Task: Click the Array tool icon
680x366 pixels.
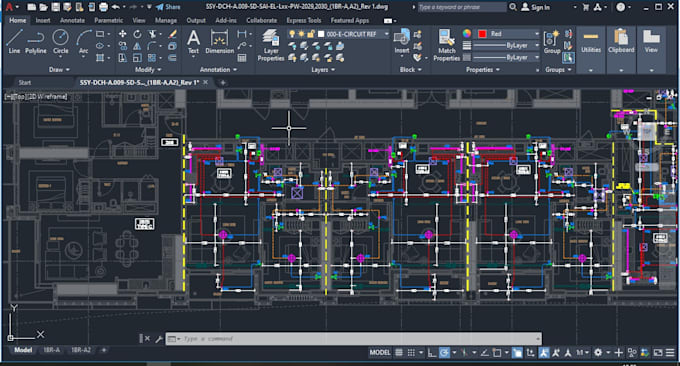Action: (x=152, y=58)
